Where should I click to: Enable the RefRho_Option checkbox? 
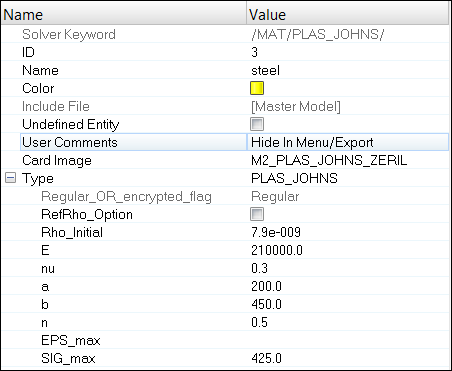pyautogui.click(x=257, y=214)
